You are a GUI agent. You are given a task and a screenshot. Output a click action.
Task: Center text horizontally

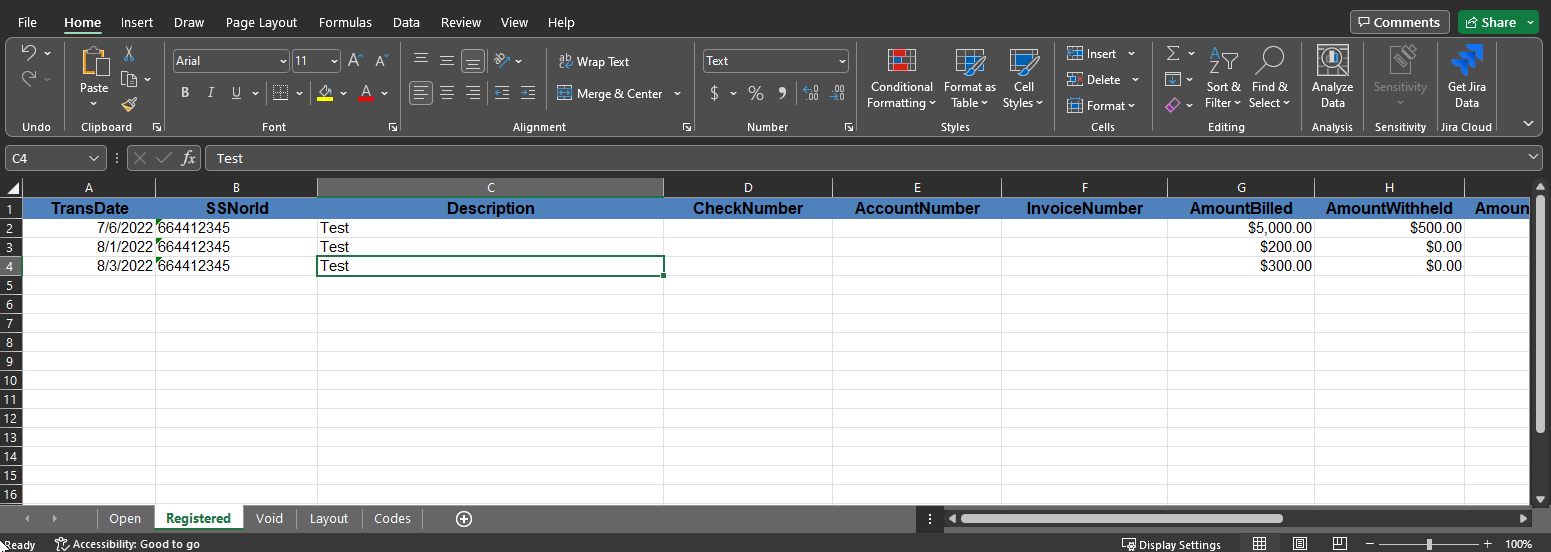tap(447, 93)
